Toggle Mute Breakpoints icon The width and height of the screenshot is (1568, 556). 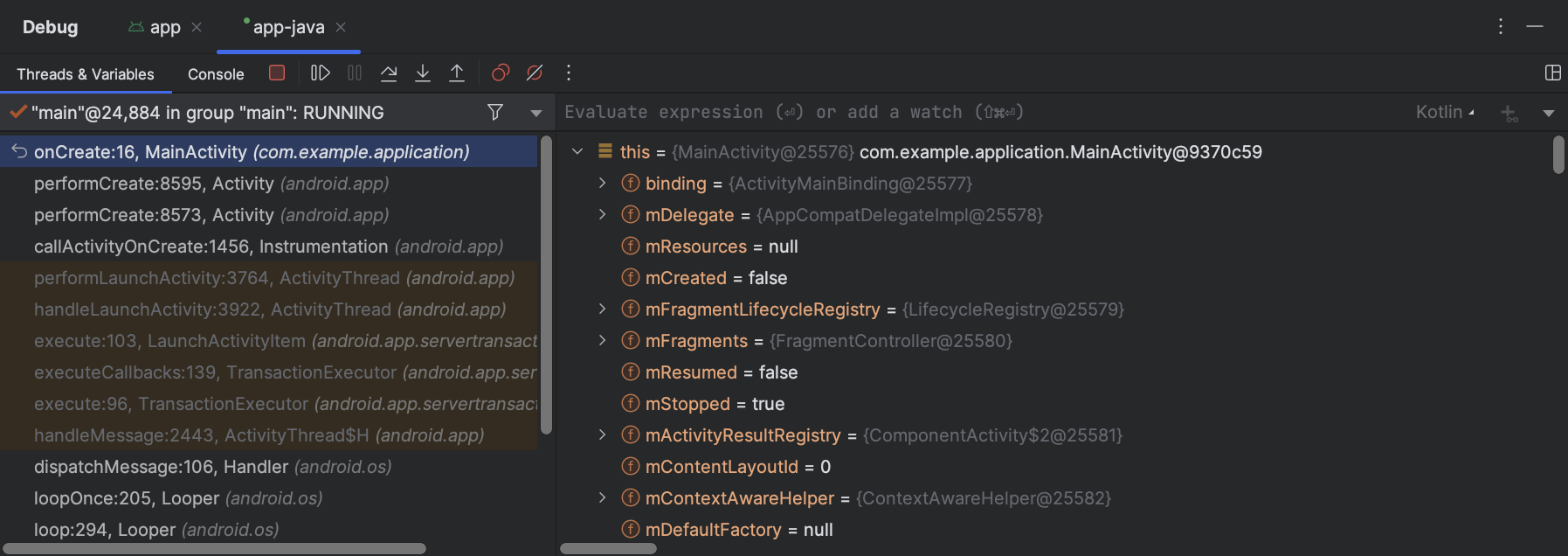coord(535,73)
